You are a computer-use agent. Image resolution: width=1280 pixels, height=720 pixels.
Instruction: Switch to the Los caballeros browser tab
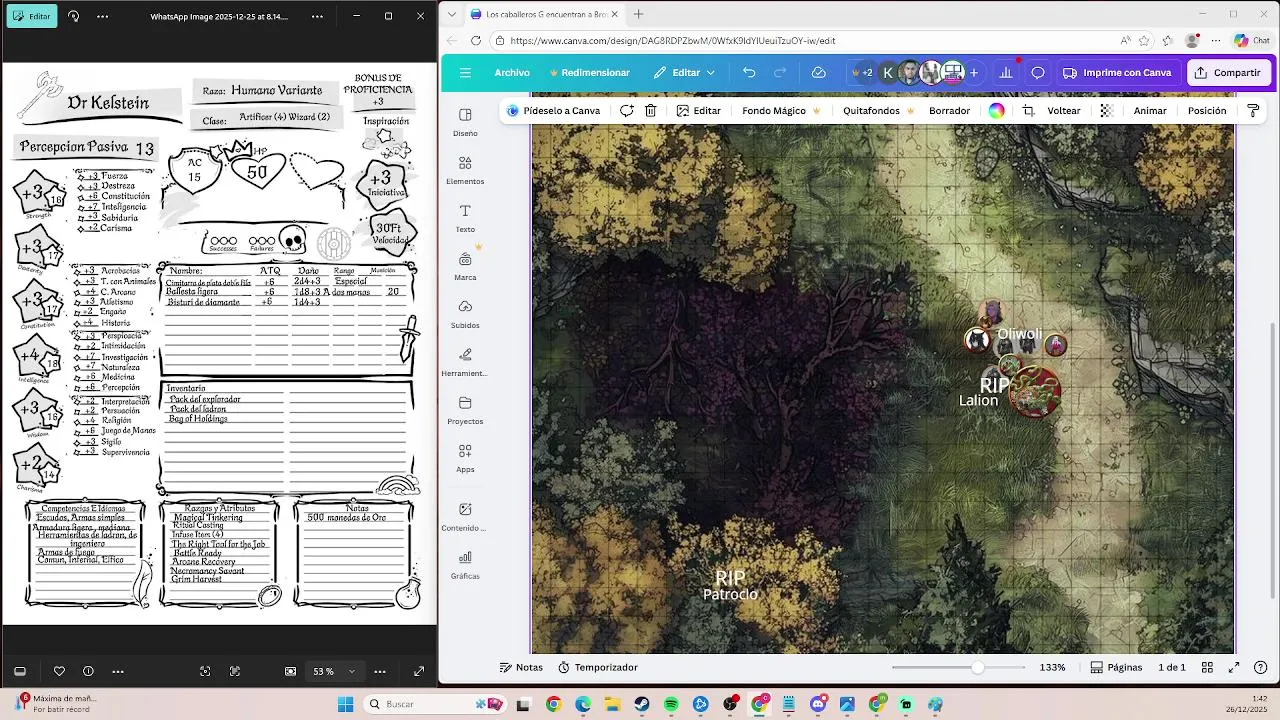[x=543, y=14]
